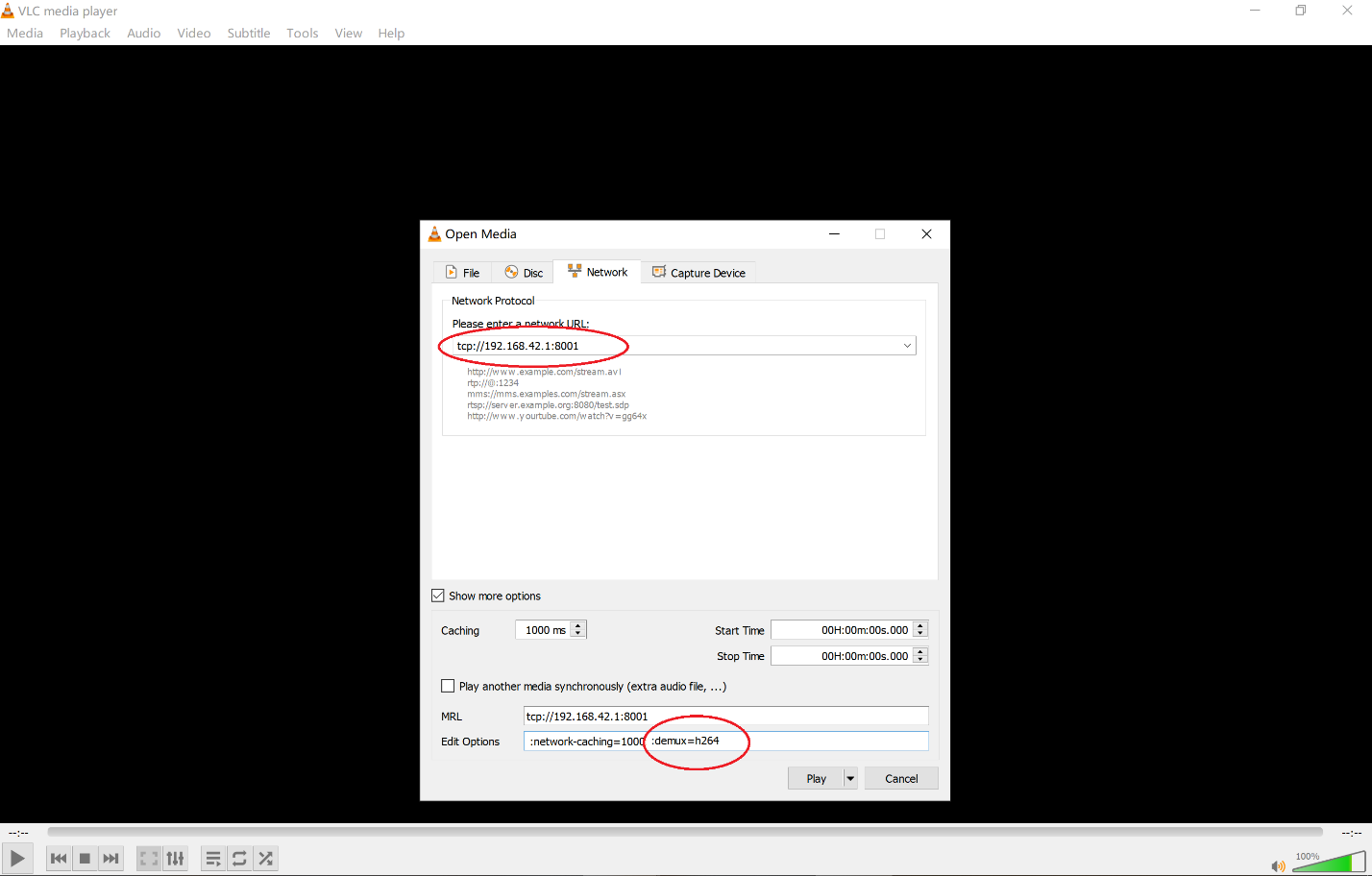The width and height of the screenshot is (1372, 876).
Task: Skip to the previous media track
Action: pos(59,858)
